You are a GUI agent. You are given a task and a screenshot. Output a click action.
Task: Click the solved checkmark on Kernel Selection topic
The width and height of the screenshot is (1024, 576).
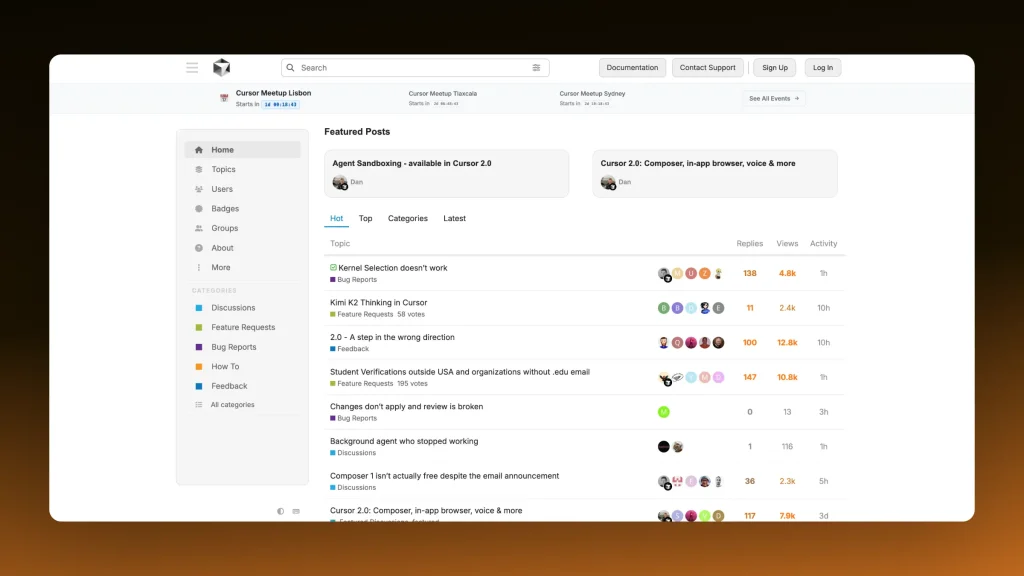point(333,268)
